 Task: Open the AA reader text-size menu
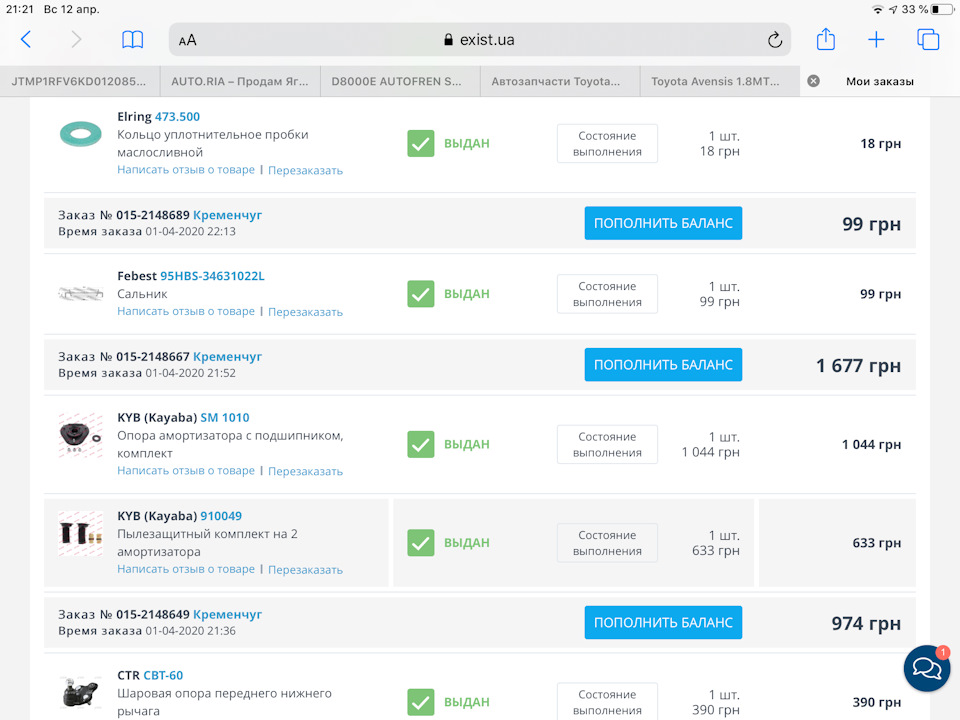pyautogui.click(x=187, y=40)
